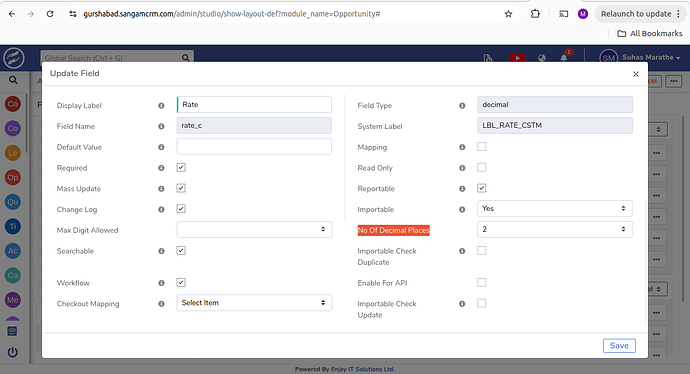The height and width of the screenshot is (374, 690).
Task: Open the No Of Decimal Places dropdown
Action: click(x=554, y=229)
